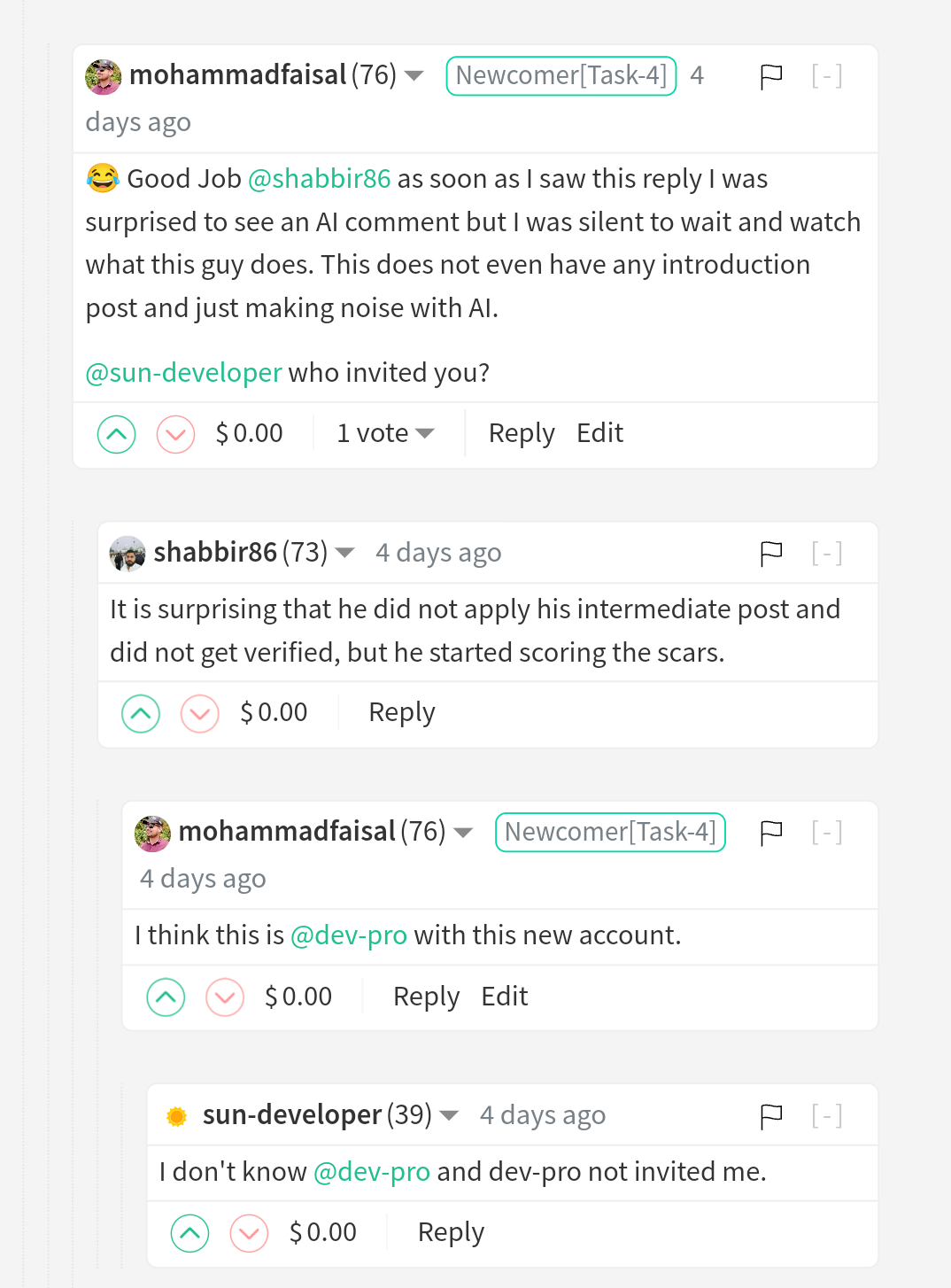The width and height of the screenshot is (951, 1288).
Task: Collapse sun-developer's comment
Action: (826, 1116)
